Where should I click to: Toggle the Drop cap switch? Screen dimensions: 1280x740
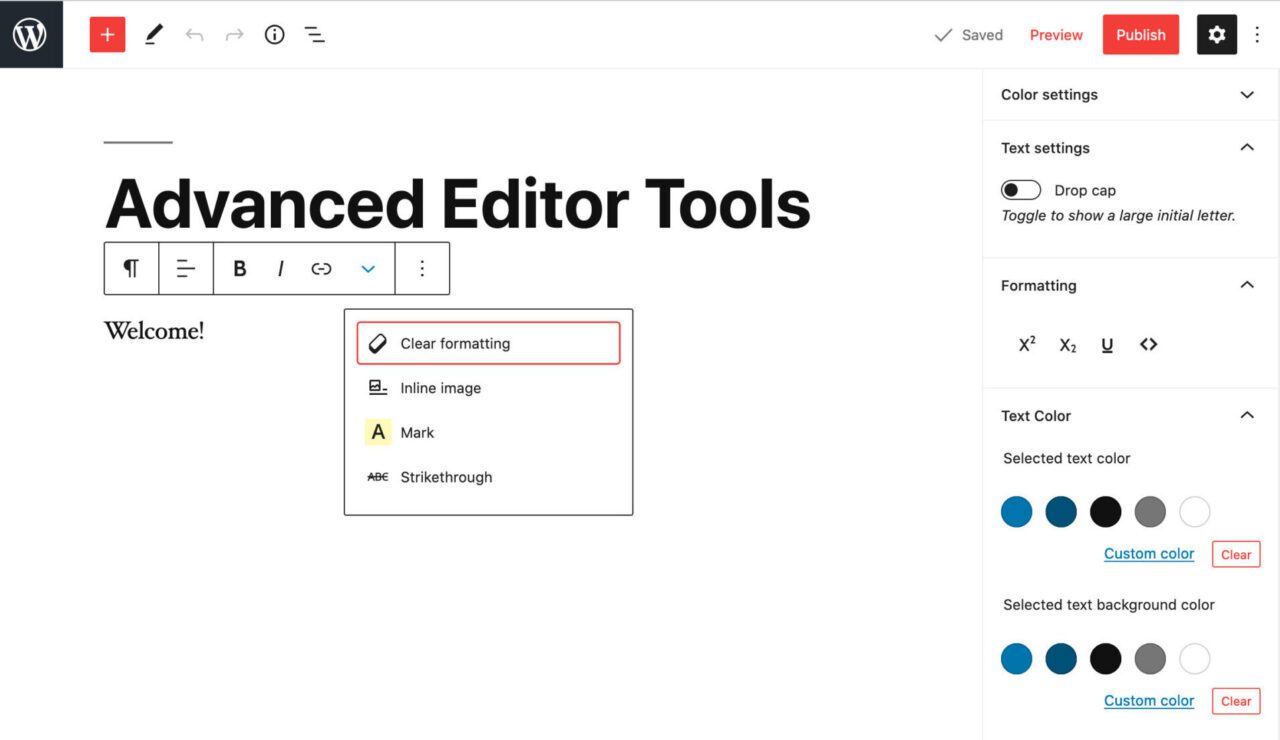(1020, 189)
